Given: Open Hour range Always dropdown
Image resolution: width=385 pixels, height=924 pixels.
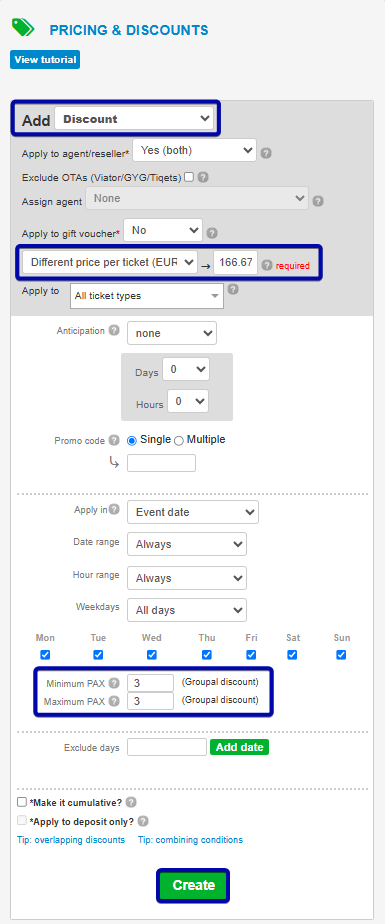Looking at the screenshot, I should click(x=187, y=578).
